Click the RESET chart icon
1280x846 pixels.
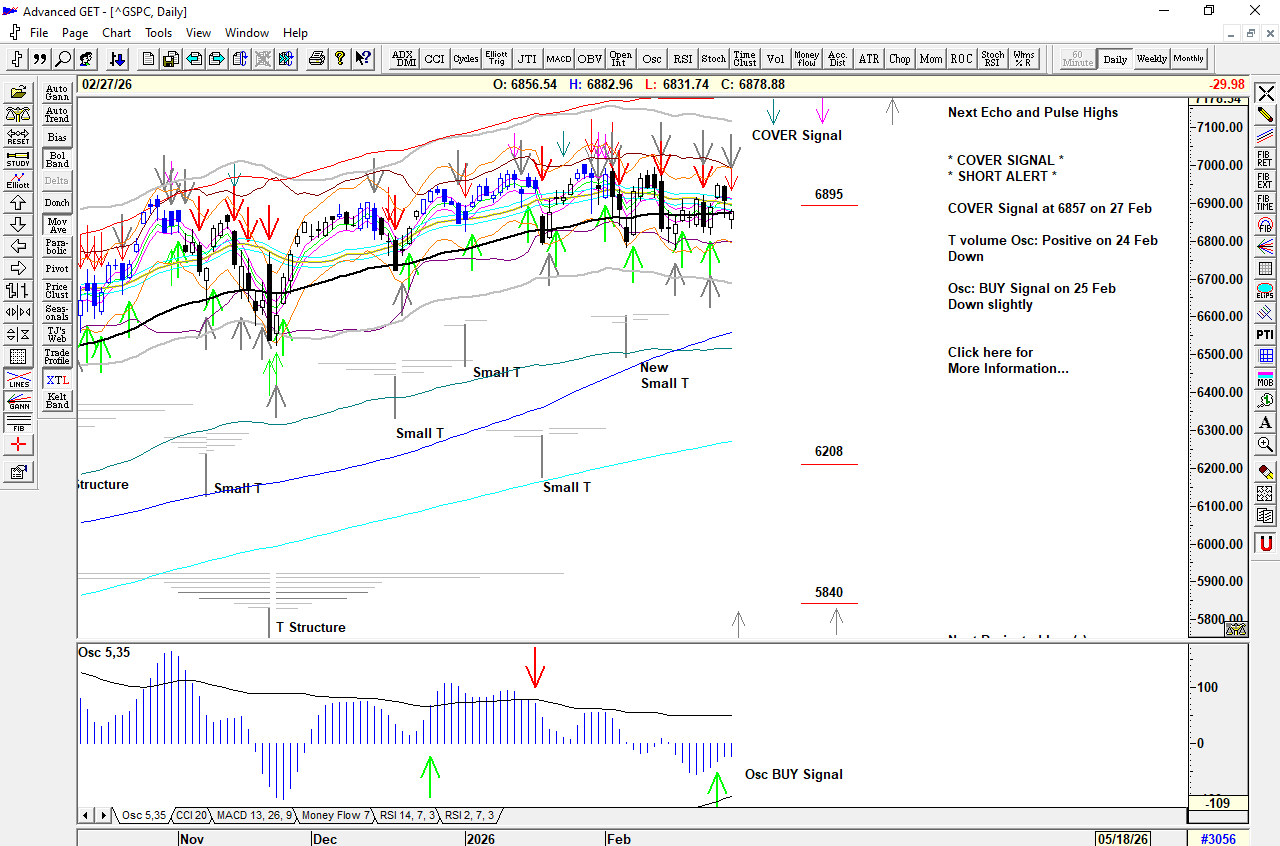[18, 137]
